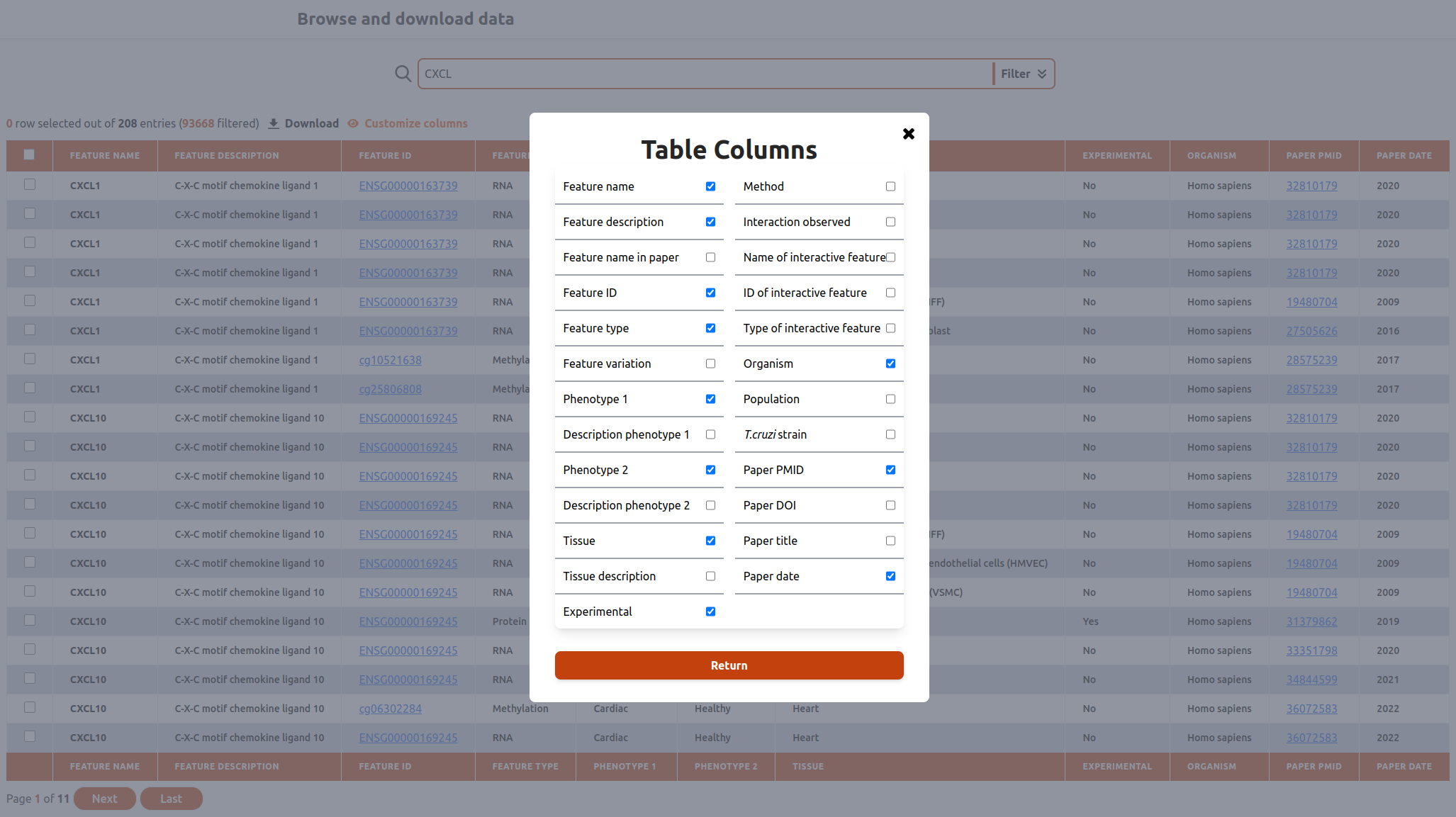Screen dimensions: 1456x817
Task: Select the first CXCL1 row checkbox
Action: coord(29,184)
